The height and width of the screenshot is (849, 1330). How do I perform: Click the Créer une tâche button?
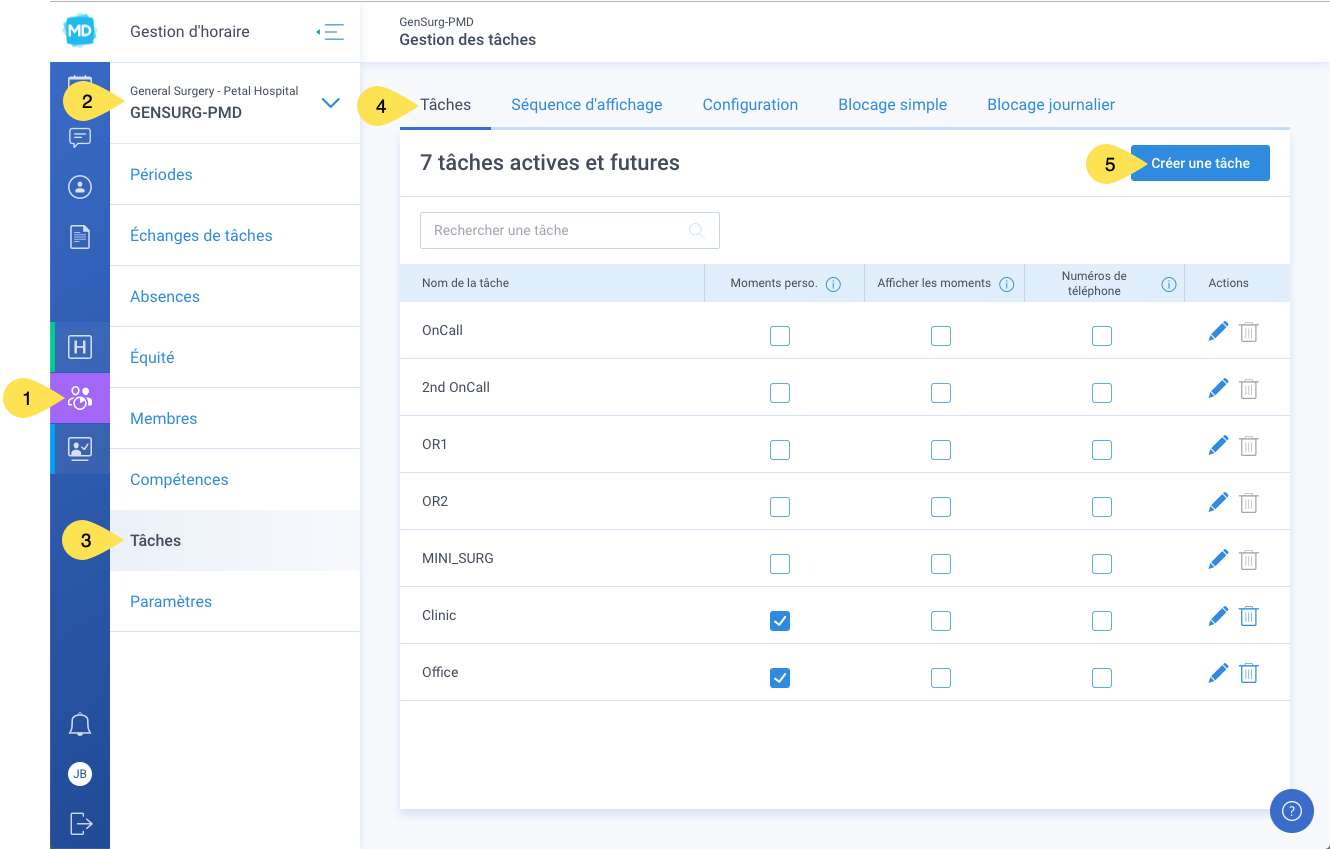point(1200,163)
